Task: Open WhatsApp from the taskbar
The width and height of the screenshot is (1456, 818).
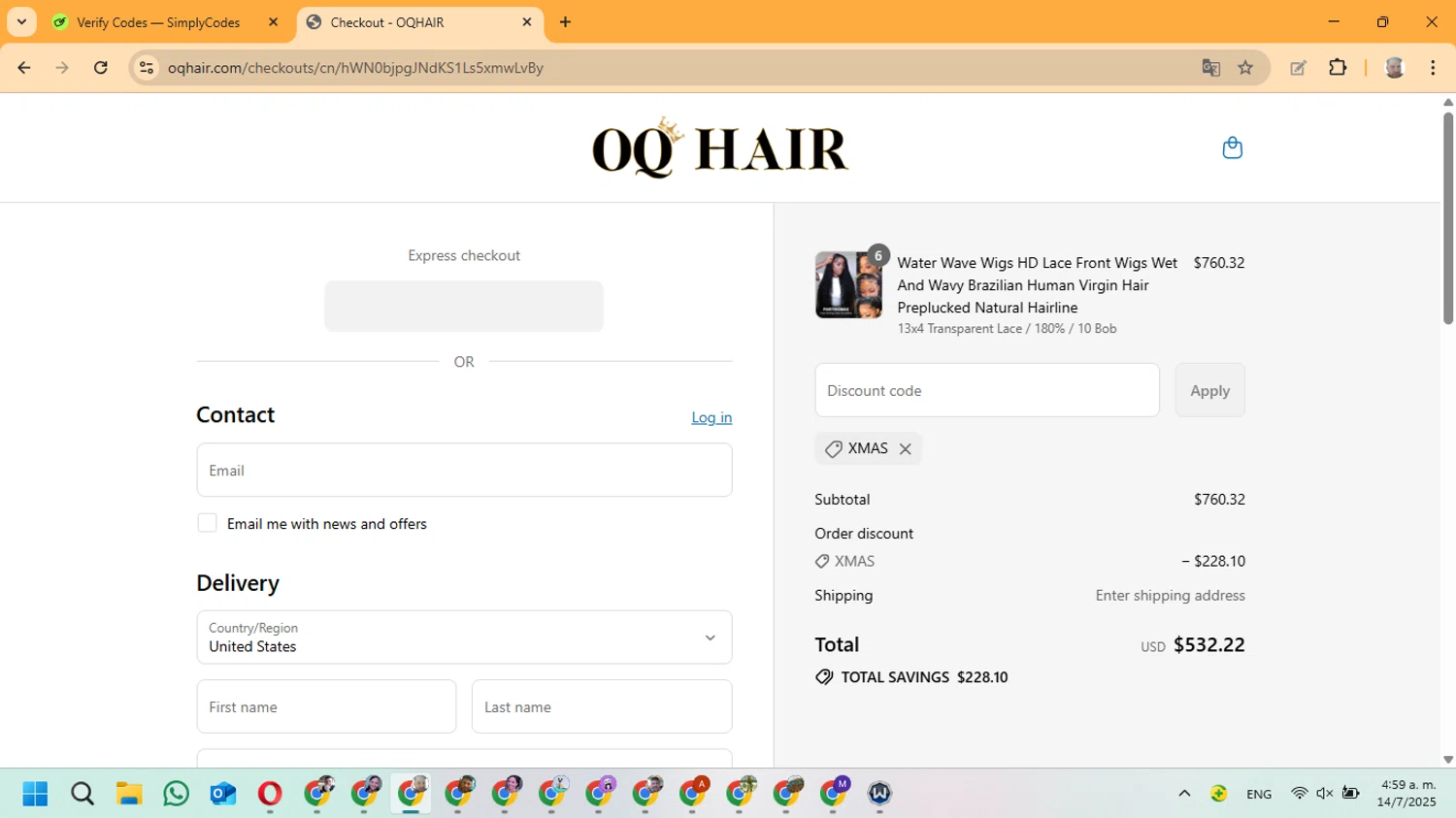Action: (176, 794)
